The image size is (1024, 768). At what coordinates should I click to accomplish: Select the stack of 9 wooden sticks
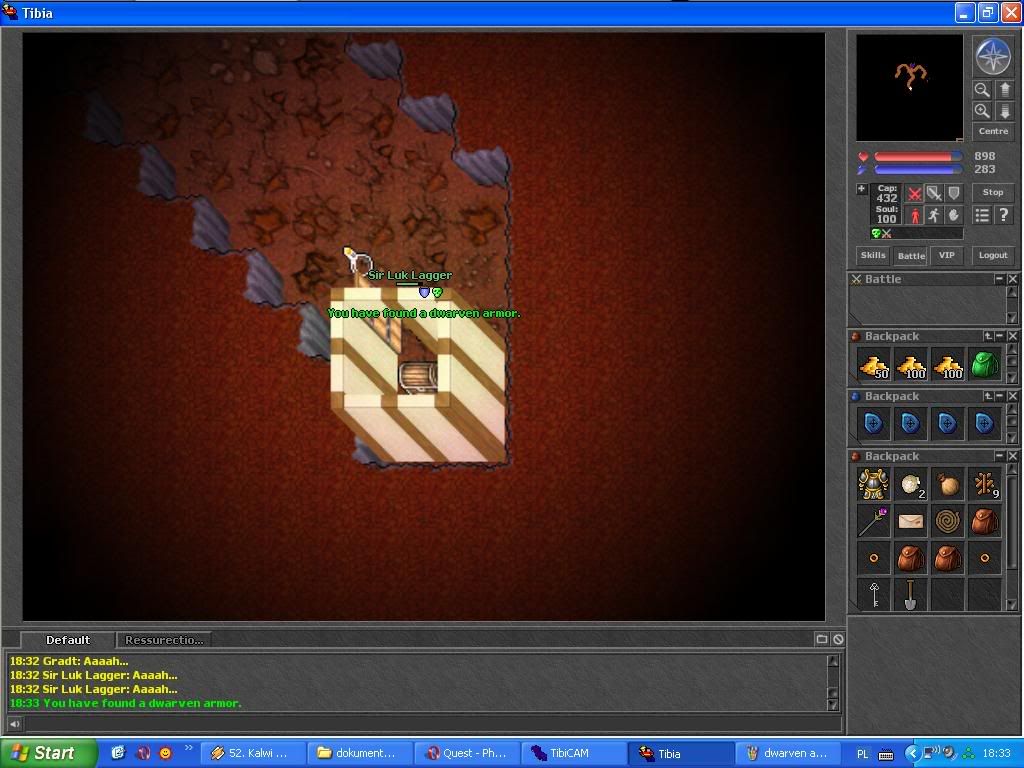click(x=985, y=485)
